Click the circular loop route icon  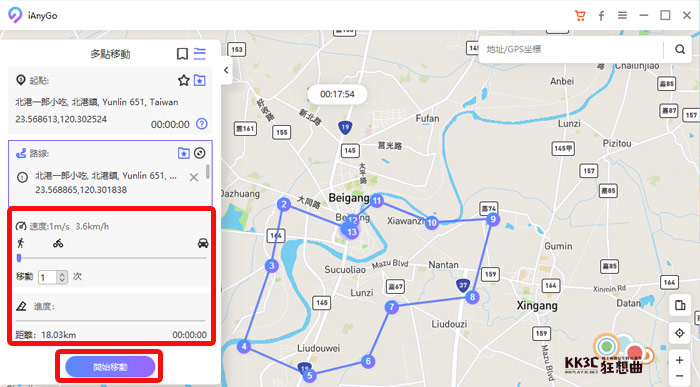point(200,153)
